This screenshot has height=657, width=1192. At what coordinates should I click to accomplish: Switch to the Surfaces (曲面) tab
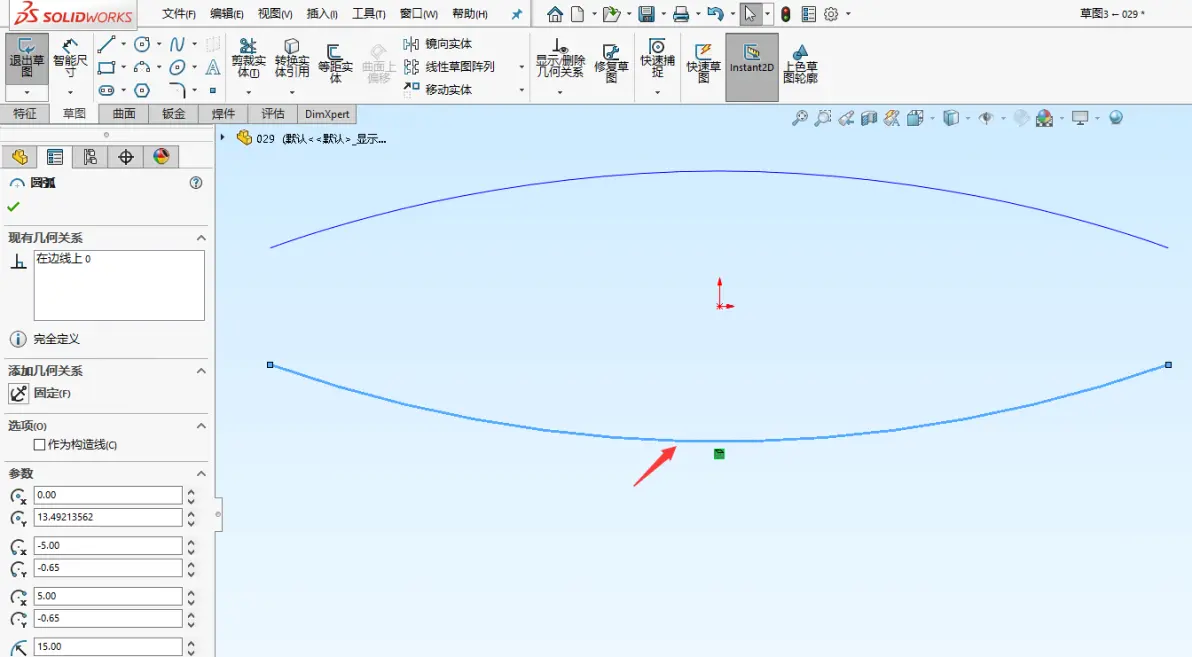tap(124, 114)
